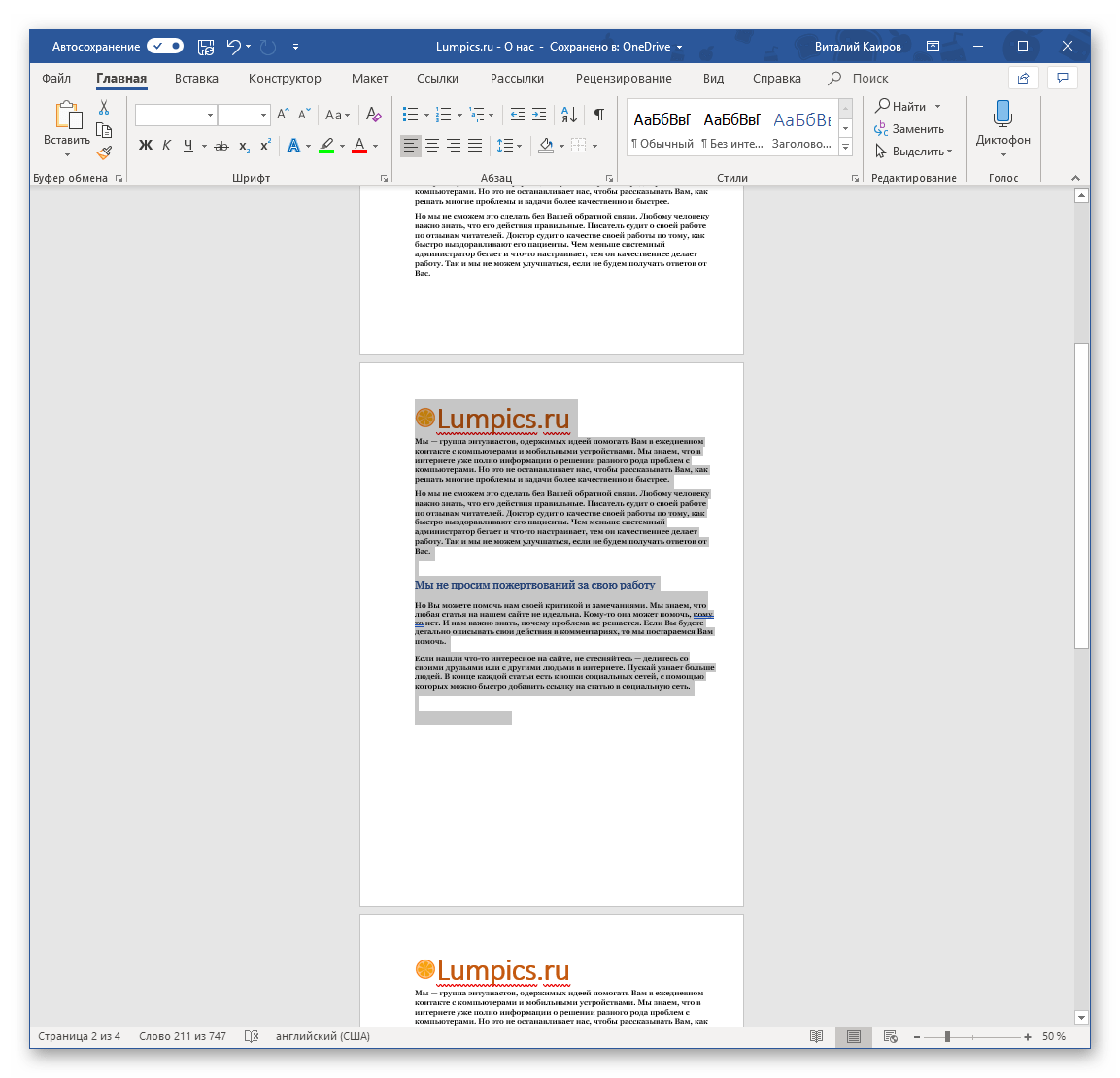Screen dimensions: 1120x1078
Task: Click the Sort А-Я icon
Action: click(570, 115)
